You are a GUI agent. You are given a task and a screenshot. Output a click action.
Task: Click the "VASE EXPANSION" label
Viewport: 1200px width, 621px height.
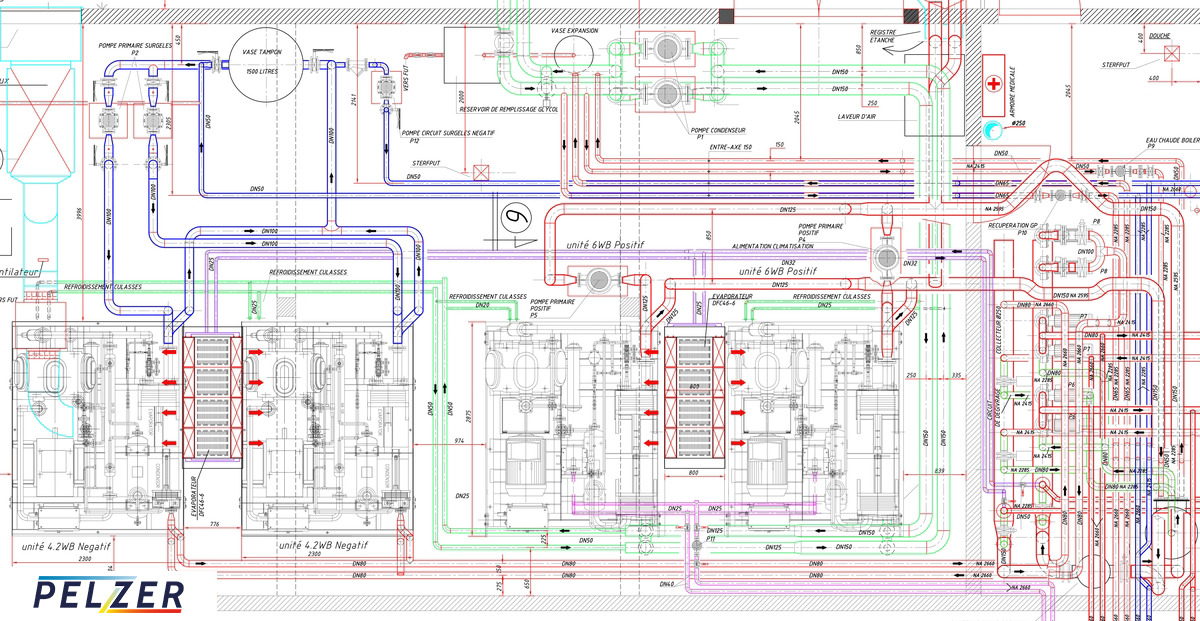point(575,31)
